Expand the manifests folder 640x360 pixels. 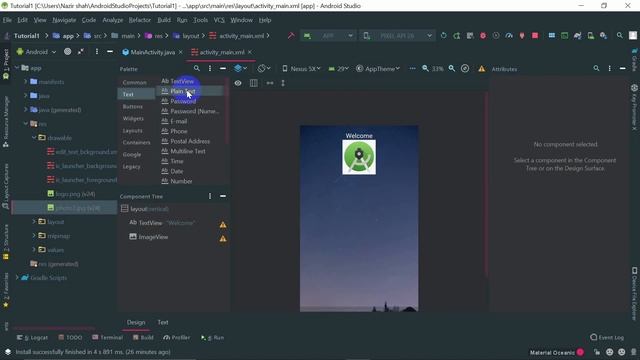[26, 82]
